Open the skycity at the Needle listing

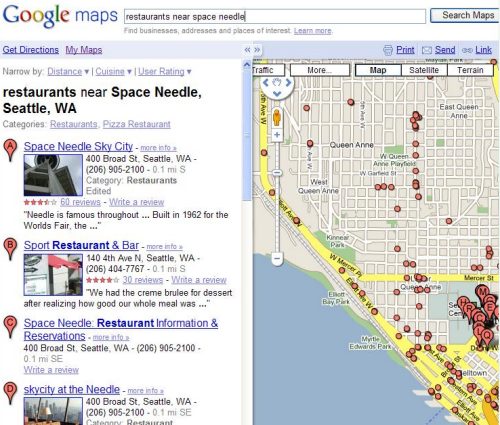72,389
